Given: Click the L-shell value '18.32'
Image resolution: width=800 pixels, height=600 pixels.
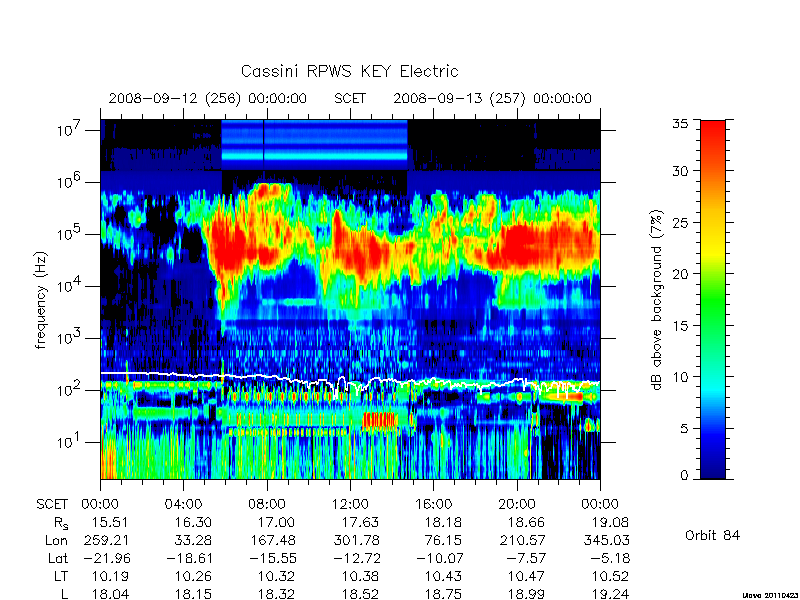Looking at the screenshot, I should 277,594.
